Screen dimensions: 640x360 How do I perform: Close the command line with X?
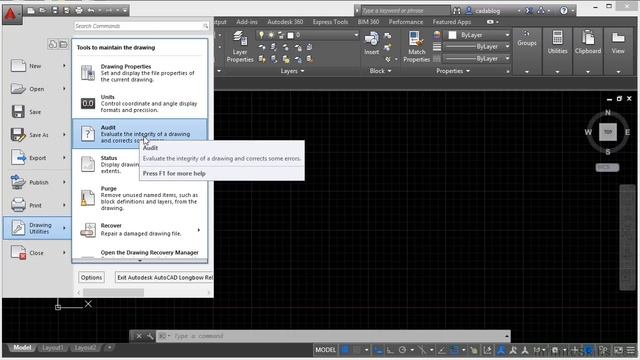(x=139, y=336)
